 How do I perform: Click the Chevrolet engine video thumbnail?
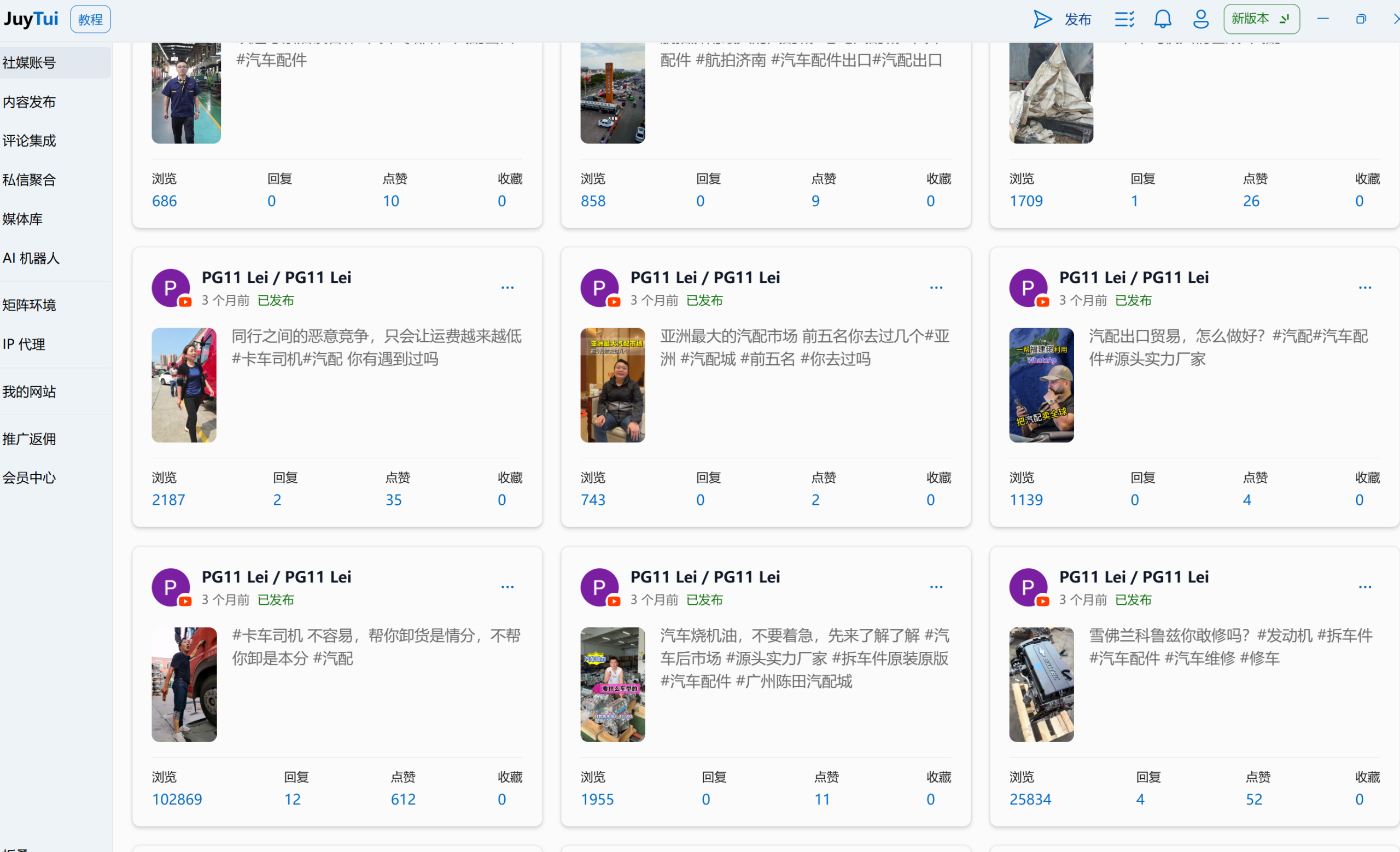1041,685
